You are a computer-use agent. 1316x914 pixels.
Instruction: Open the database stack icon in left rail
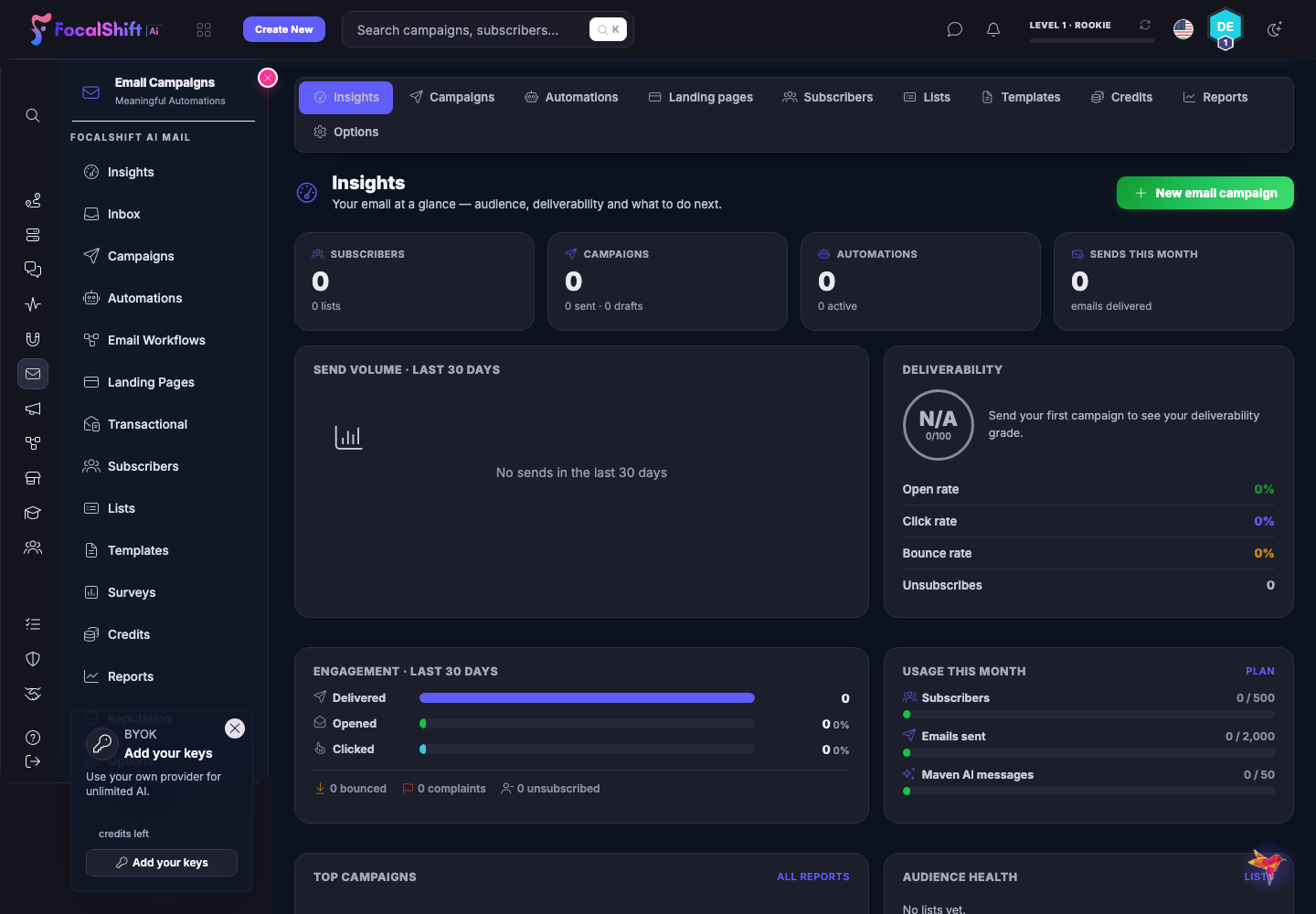(x=33, y=235)
